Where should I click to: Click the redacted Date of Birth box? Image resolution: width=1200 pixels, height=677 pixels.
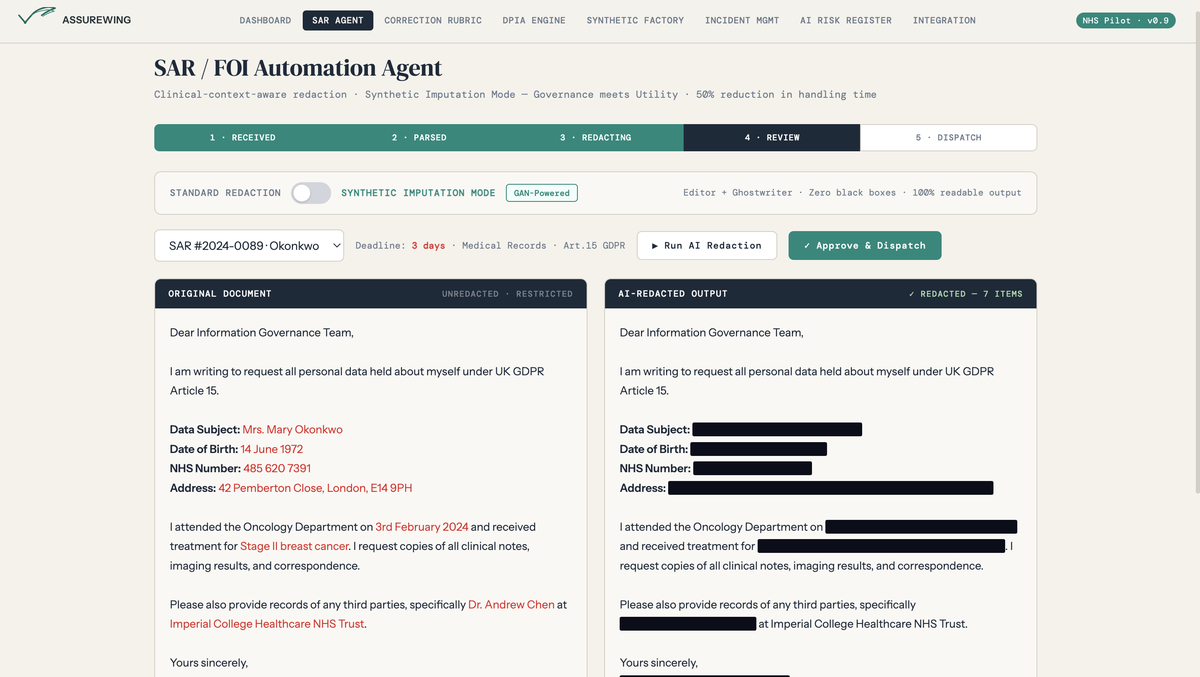pyautogui.click(x=758, y=449)
